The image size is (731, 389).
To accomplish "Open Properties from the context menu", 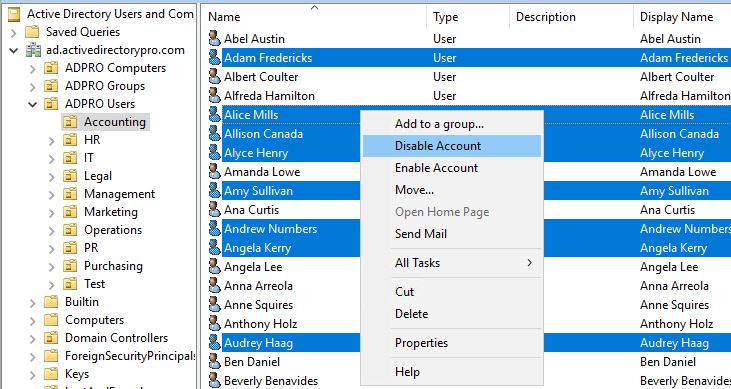I will [x=452, y=343].
